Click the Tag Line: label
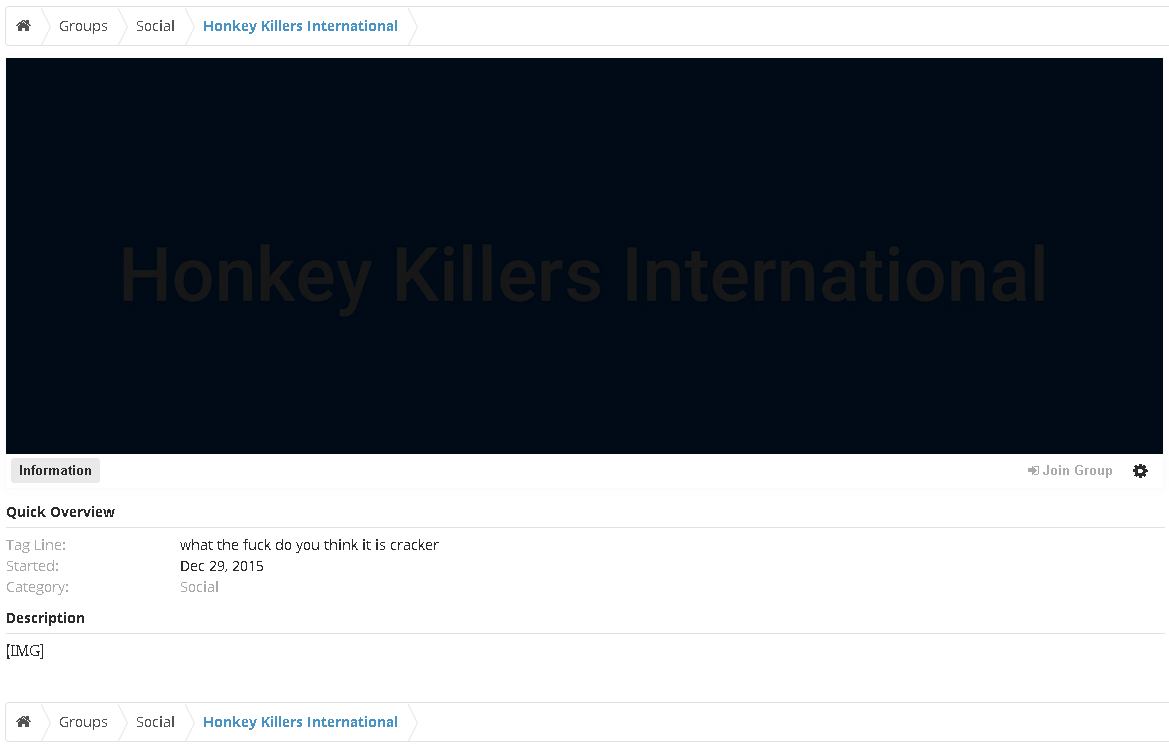Viewport: 1169px width, 753px height. tap(36, 545)
